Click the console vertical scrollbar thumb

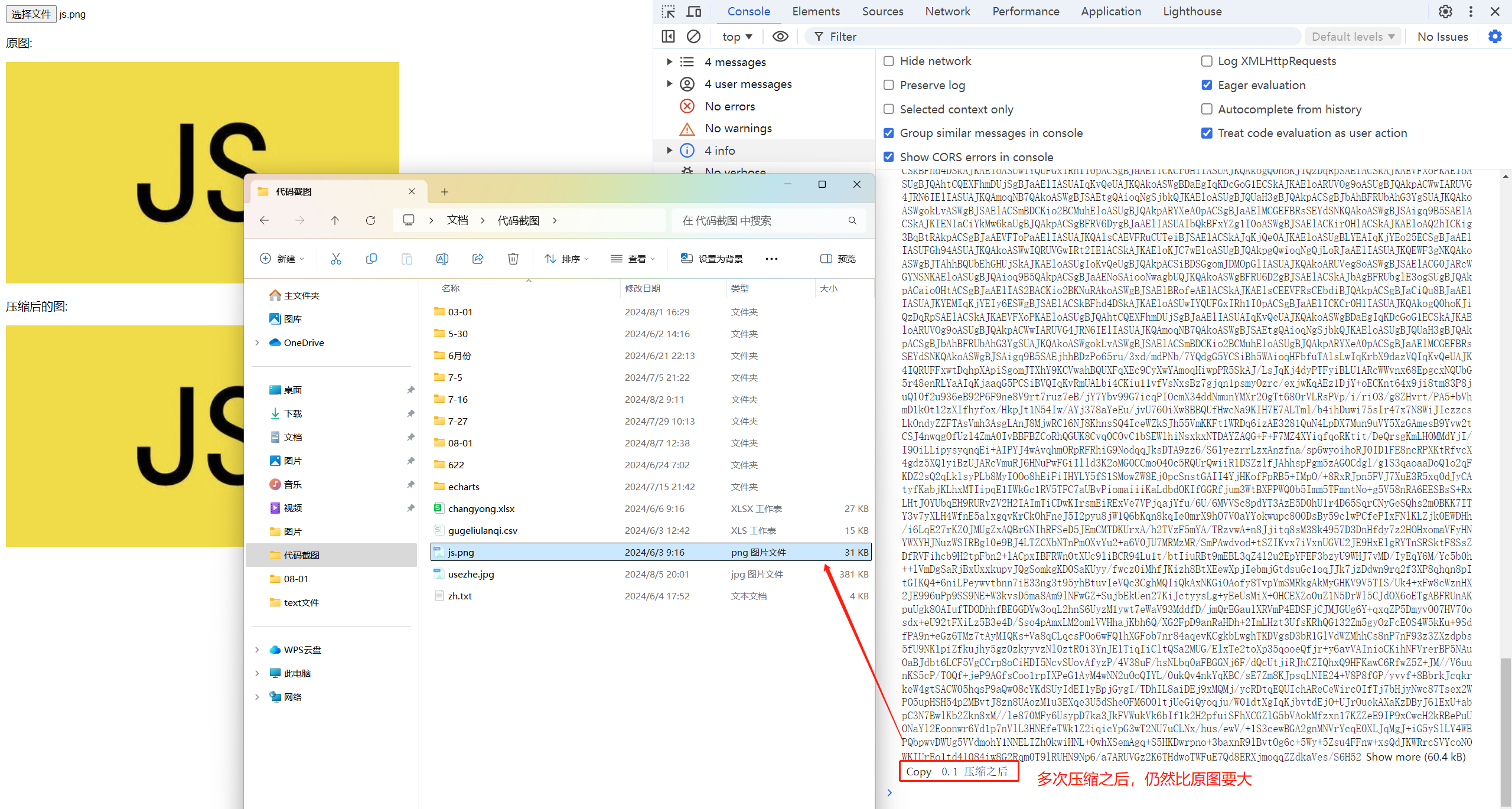click(x=1506, y=732)
